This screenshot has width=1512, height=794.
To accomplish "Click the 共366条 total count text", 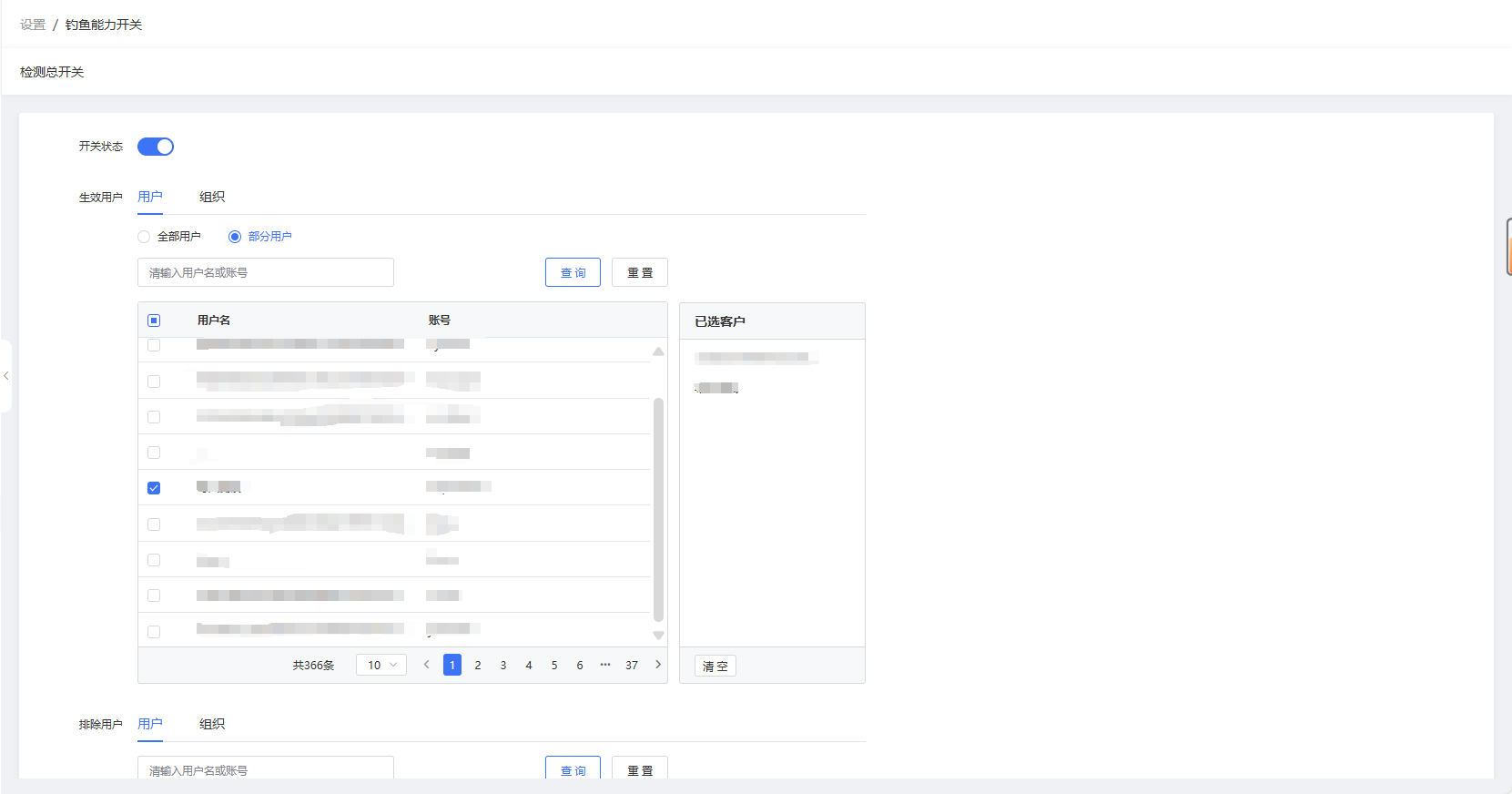I will [313, 666].
